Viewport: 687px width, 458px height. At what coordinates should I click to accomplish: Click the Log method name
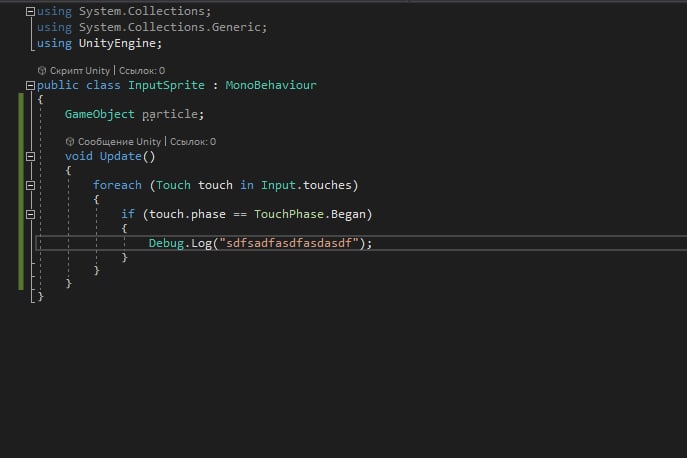(202, 243)
